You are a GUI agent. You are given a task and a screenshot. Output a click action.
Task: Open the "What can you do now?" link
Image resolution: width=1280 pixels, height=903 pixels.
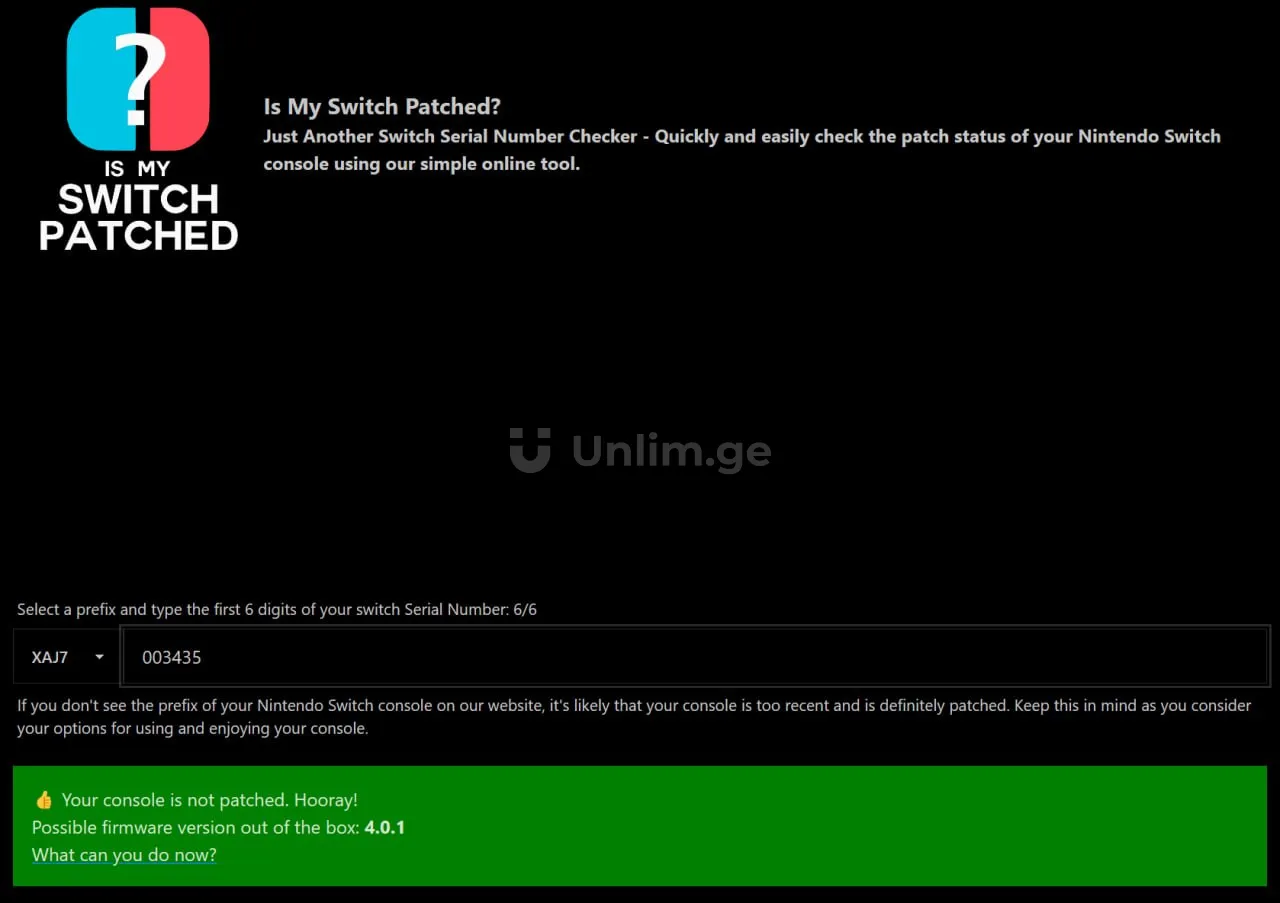click(124, 855)
